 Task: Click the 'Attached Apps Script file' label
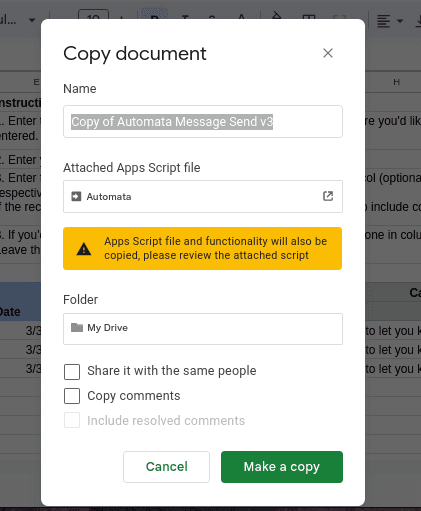pyautogui.click(x=132, y=167)
